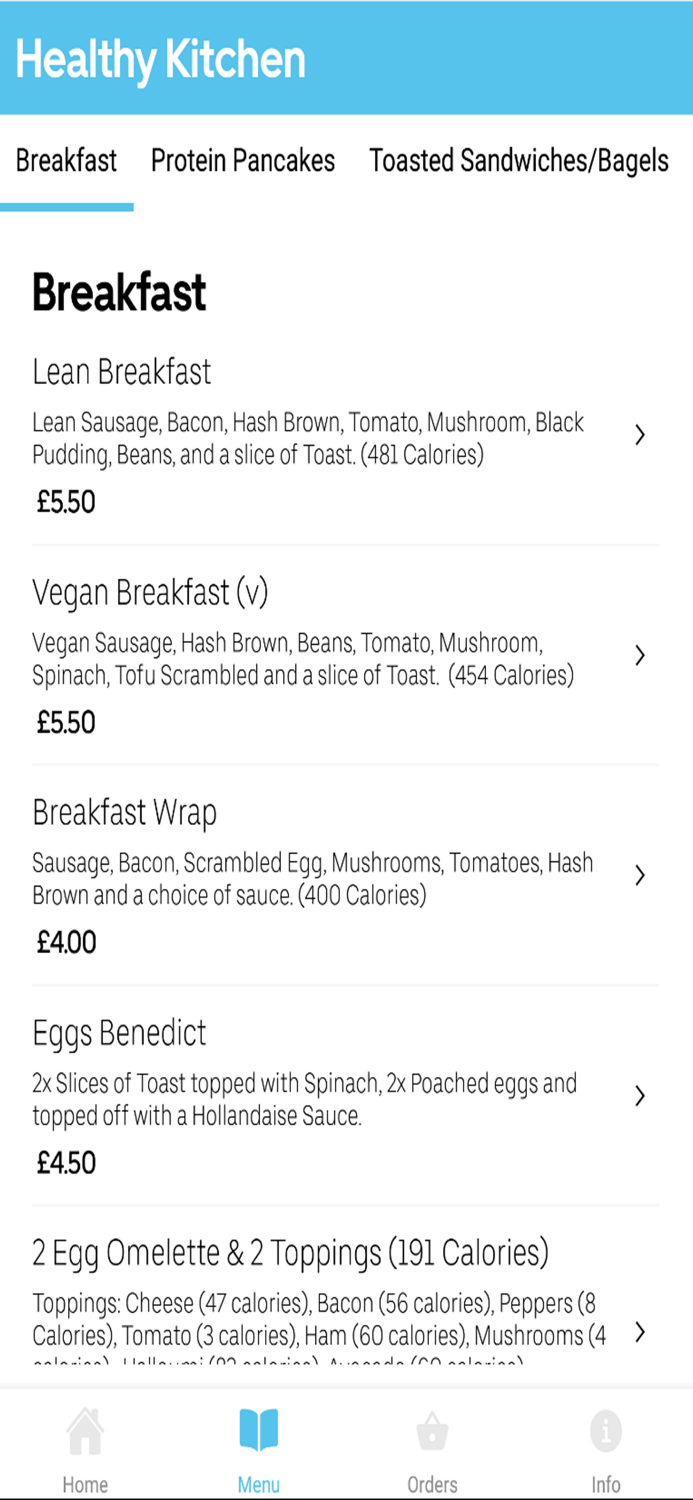Click the Orders label in bottom navigation
The width and height of the screenshot is (693, 1500).
click(432, 1486)
